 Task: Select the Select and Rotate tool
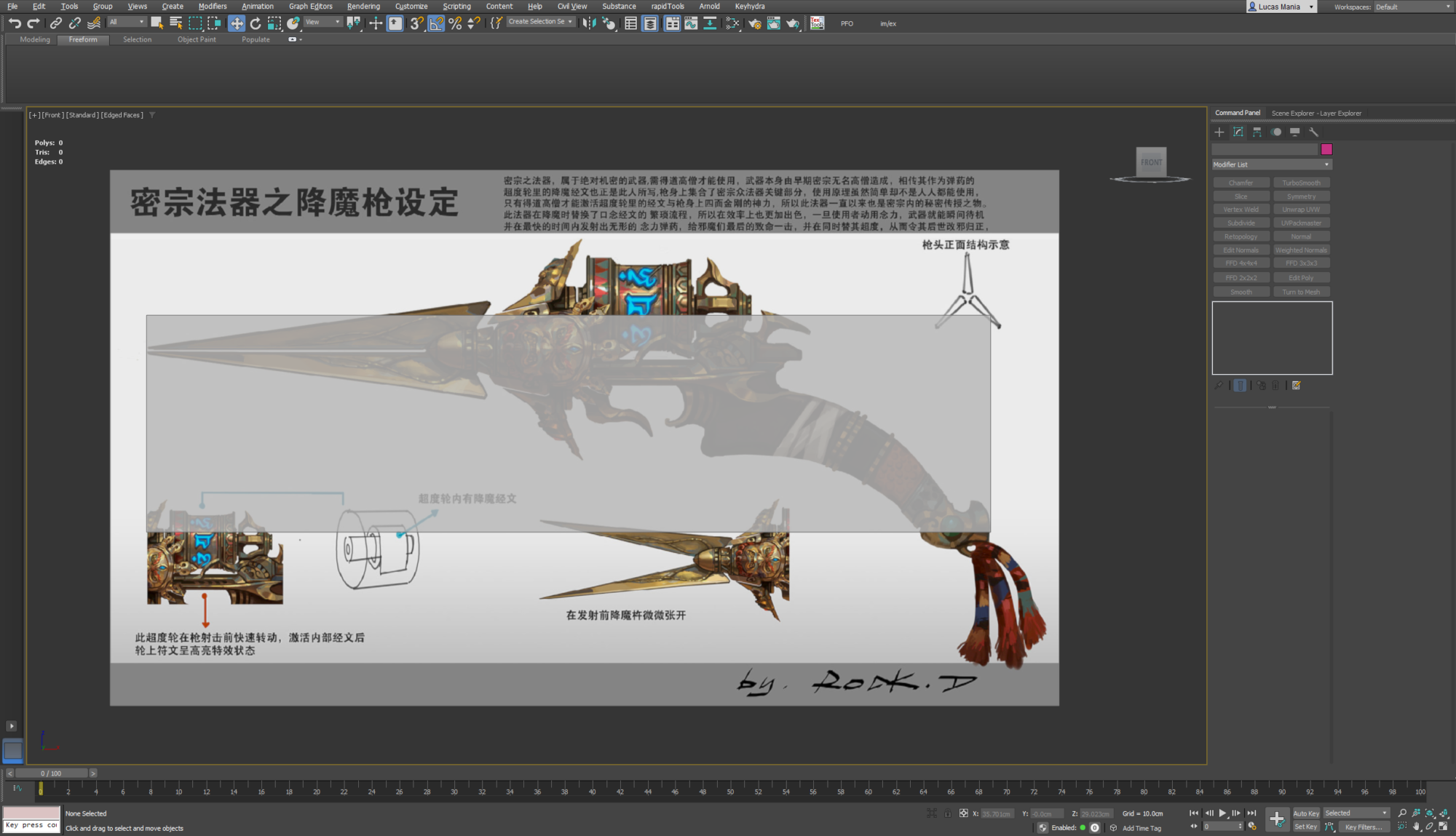[256, 23]
